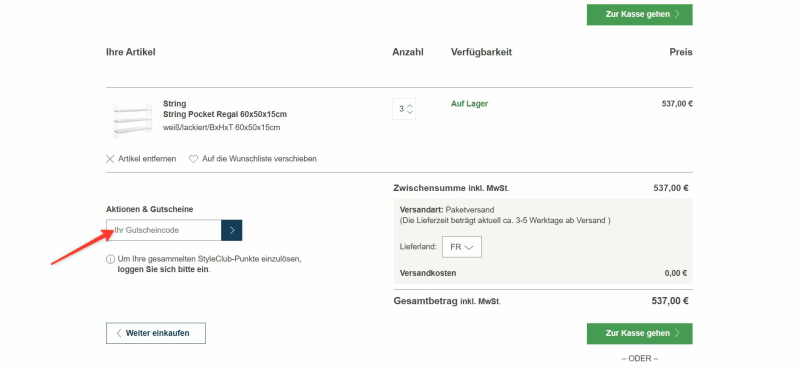Screen dimensions: 800x368
Task: Click Artikel entfernen link
Action: [x=147, y=159]
